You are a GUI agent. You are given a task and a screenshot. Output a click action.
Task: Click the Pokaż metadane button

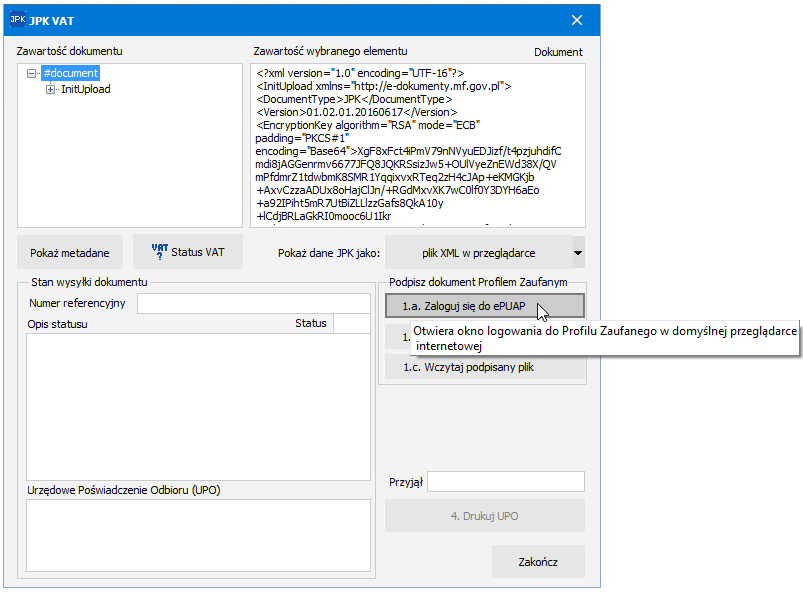(70, 252)
